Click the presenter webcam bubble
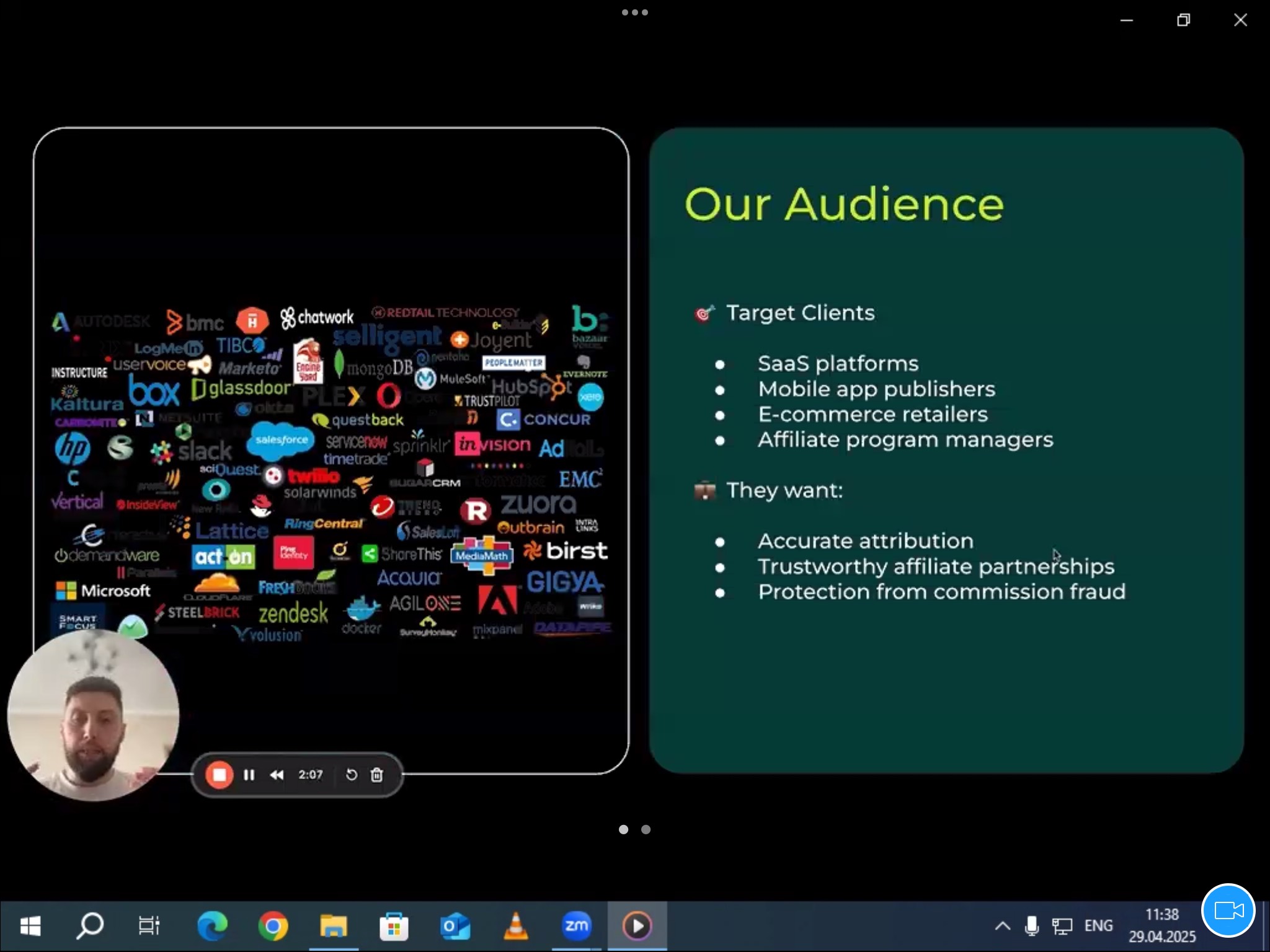Image resolution: width=1270 pixels, height=952 pixels. (x=93, y=715)
